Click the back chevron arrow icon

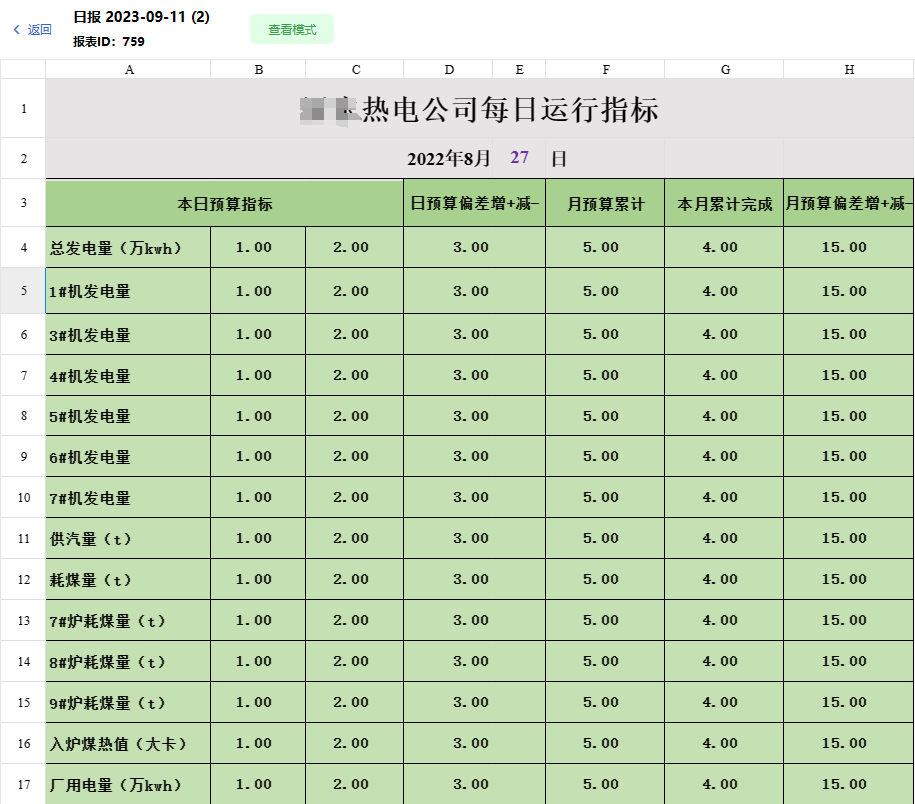click(x=17, y=30)
